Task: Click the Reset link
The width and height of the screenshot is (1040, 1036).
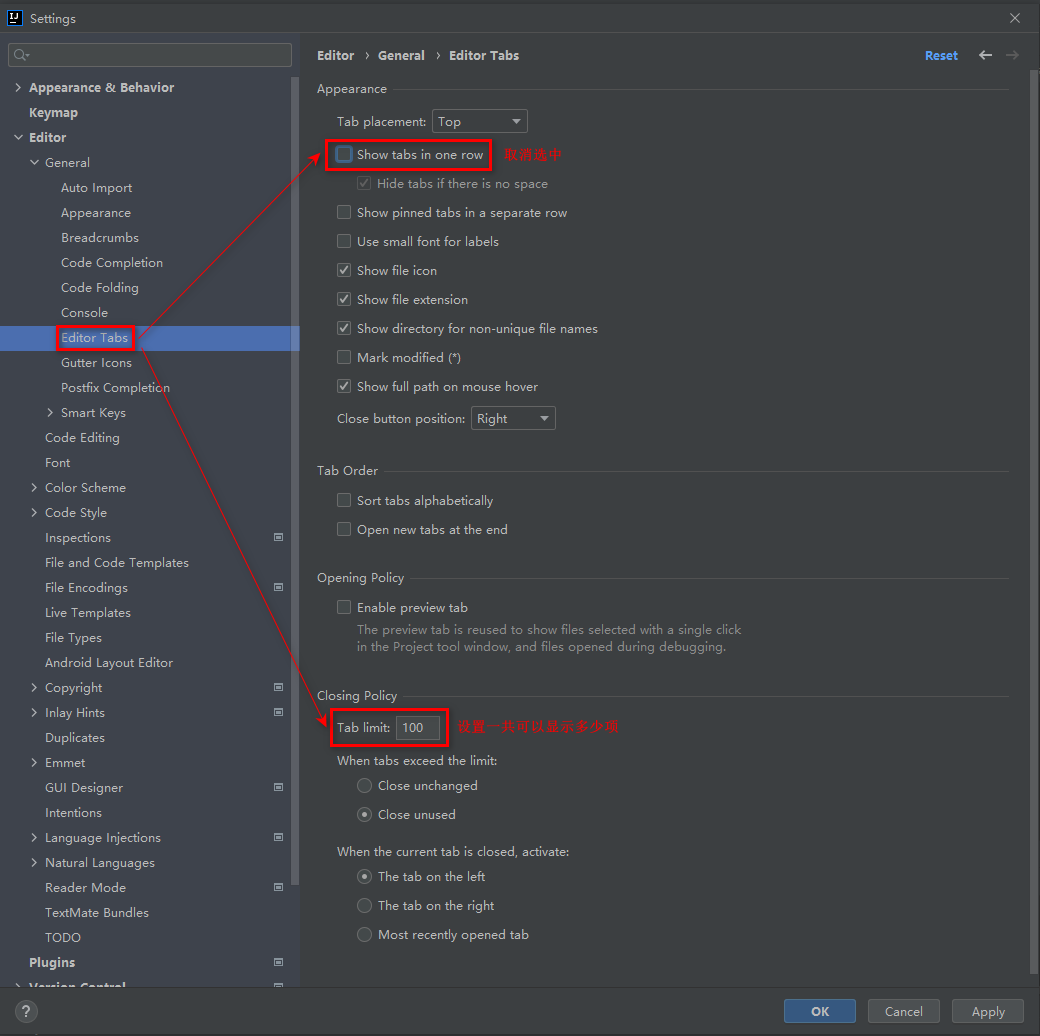Action: 941,56
